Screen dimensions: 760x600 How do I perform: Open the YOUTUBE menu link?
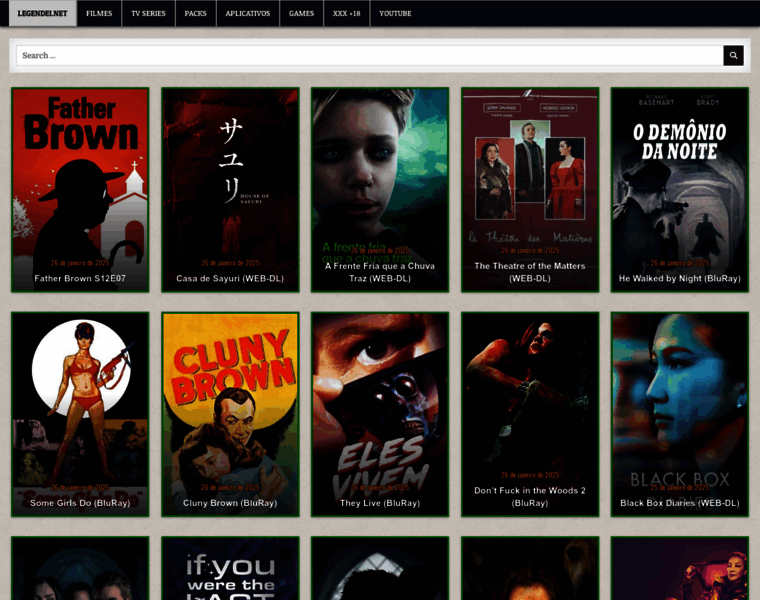pyautogui.click(x=395, y=14)
